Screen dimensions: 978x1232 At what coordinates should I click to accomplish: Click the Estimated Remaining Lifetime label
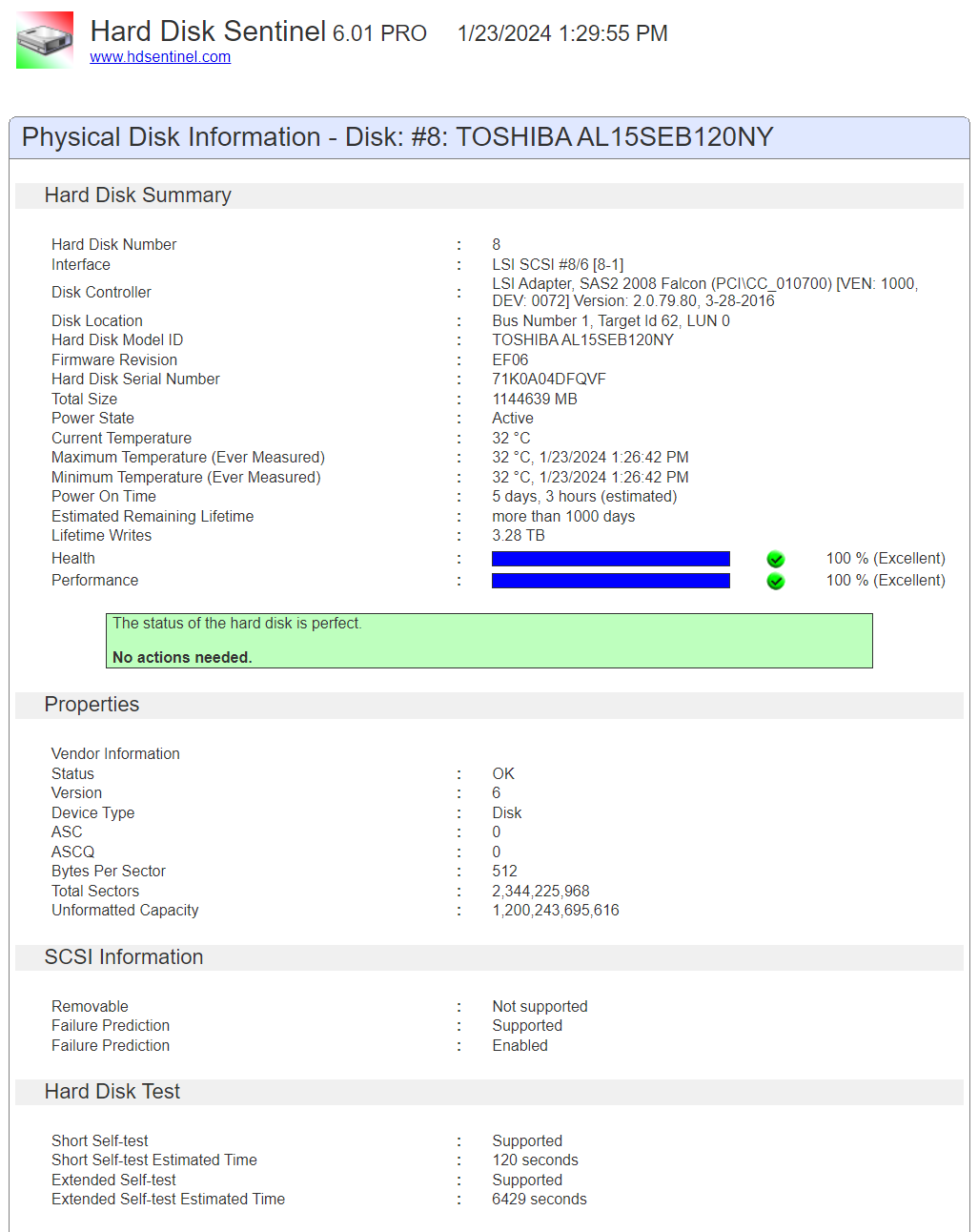pos(153,517)
